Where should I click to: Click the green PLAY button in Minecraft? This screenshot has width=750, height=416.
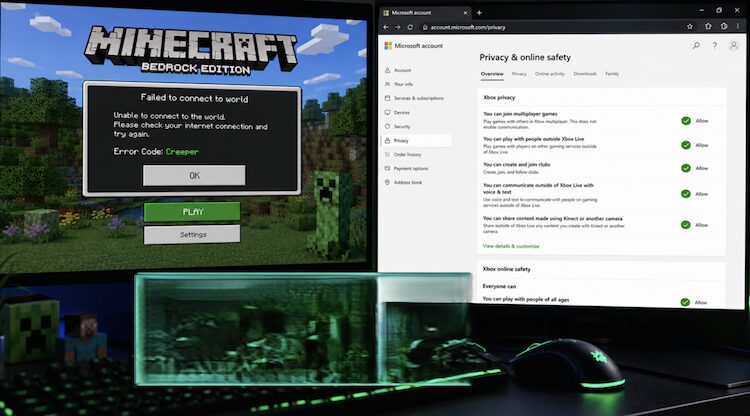(192, 212)
